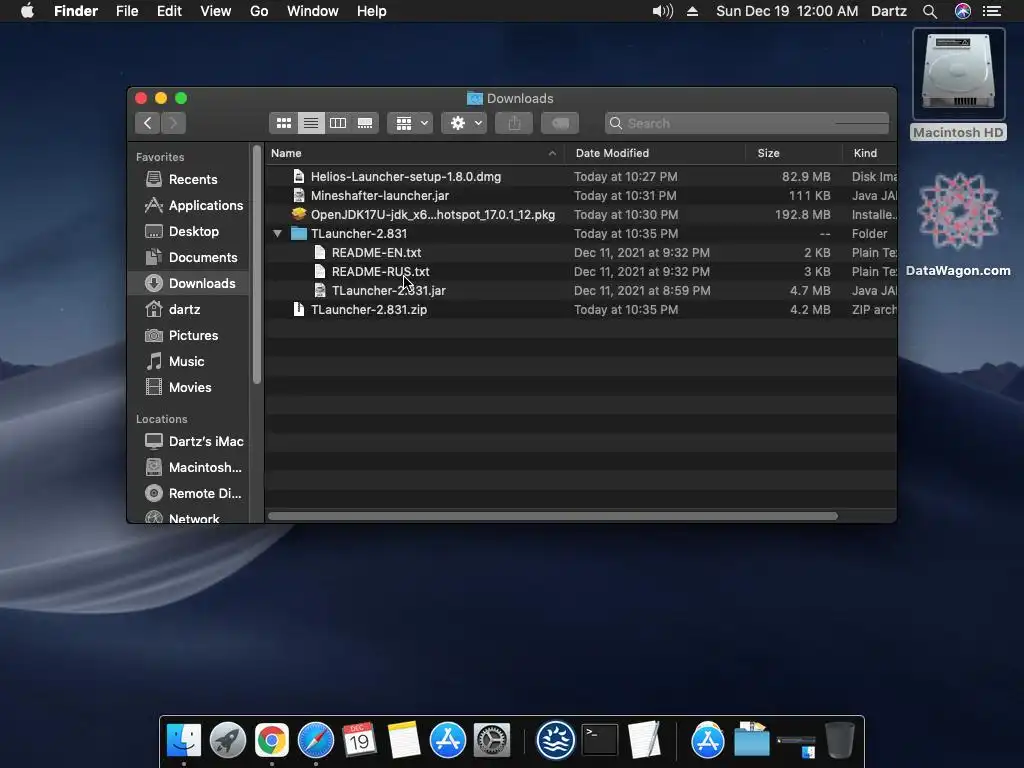Screen dimensions: 1024x768
Task: Open the group-by arrangement dropdown
Action: tap(410, 123)
